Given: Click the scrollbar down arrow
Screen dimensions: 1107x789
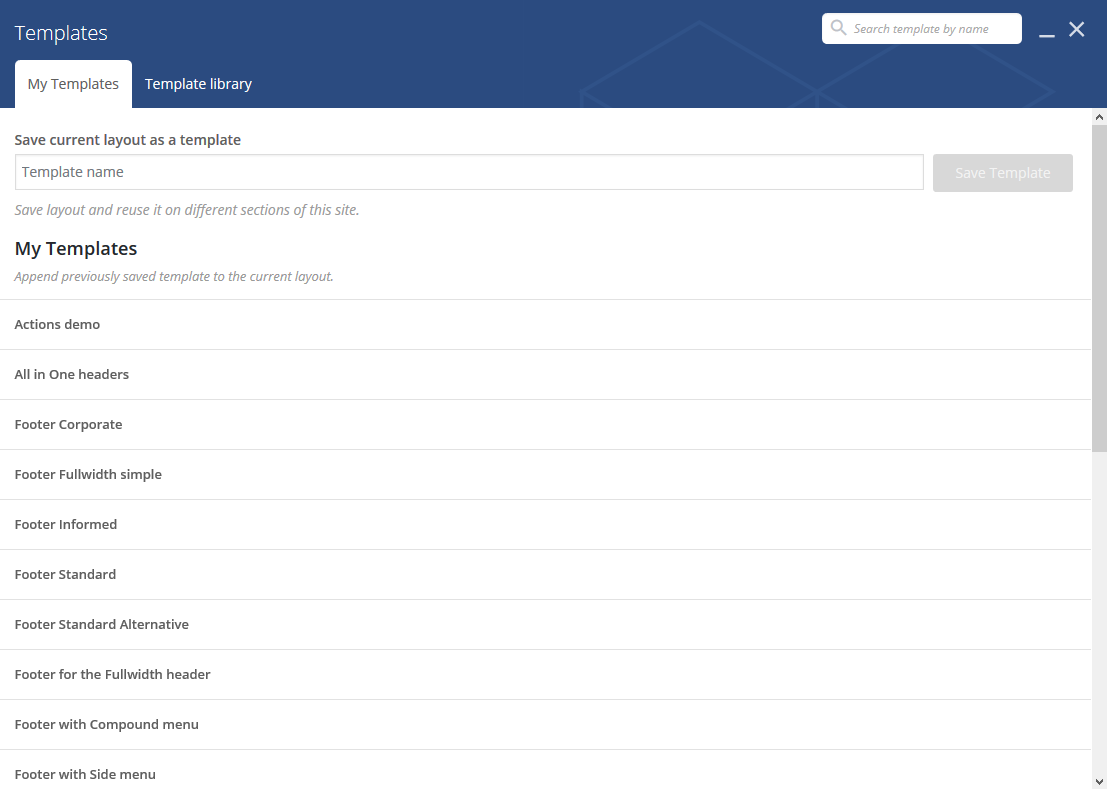Looking at the screenshot, I should tap(1099, 781).
